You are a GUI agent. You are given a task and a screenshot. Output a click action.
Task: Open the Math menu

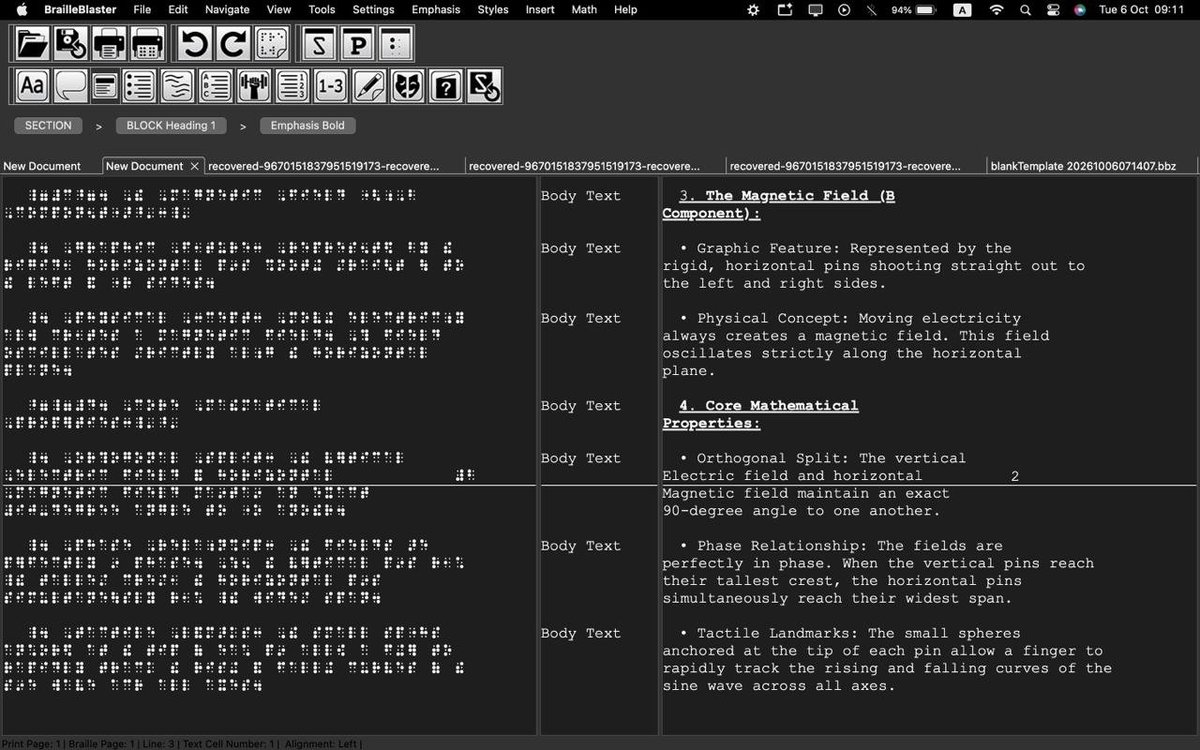(584, 10)
